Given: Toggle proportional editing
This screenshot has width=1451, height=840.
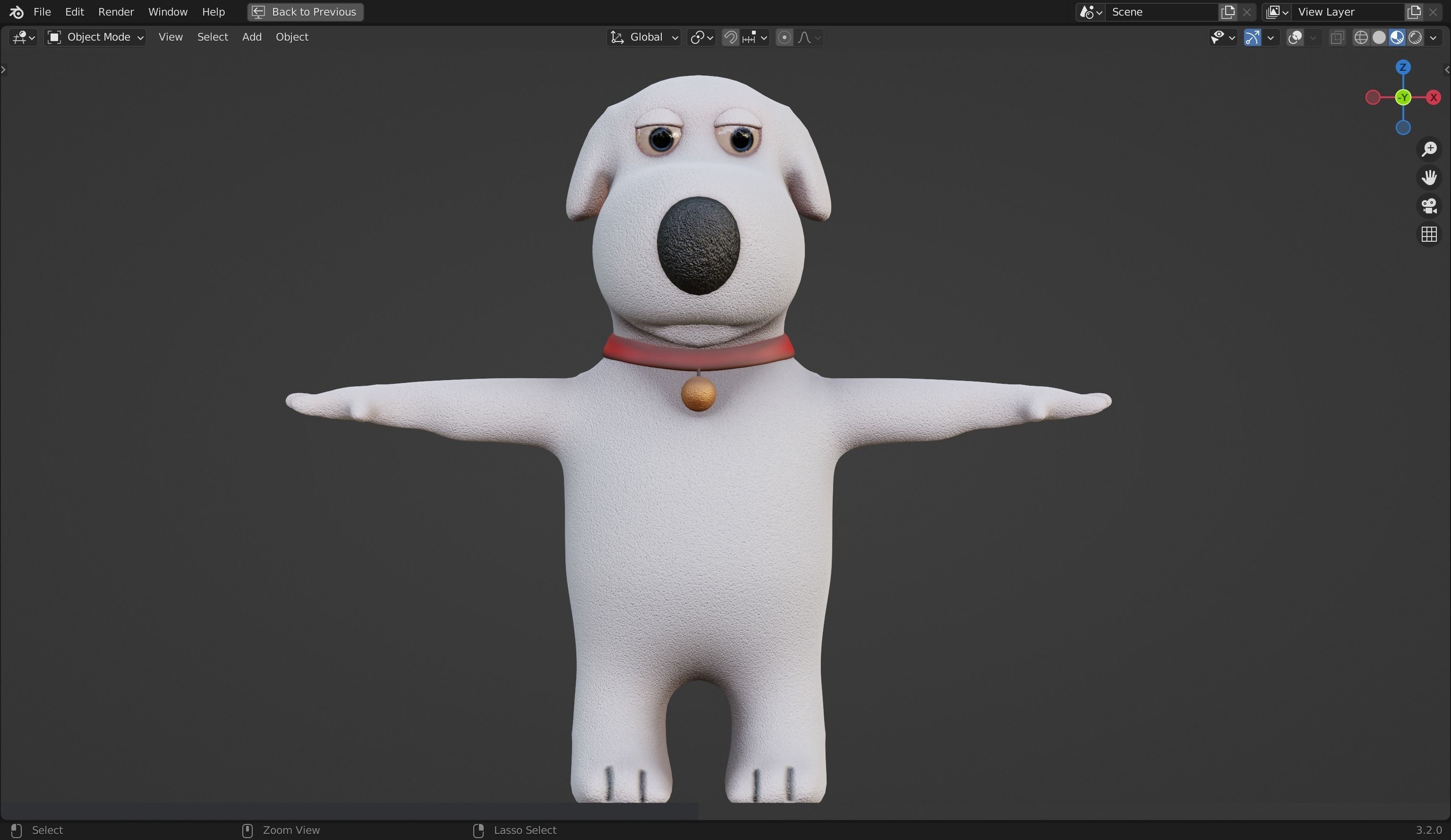Looking at the screenshot, I should [784, 37].
